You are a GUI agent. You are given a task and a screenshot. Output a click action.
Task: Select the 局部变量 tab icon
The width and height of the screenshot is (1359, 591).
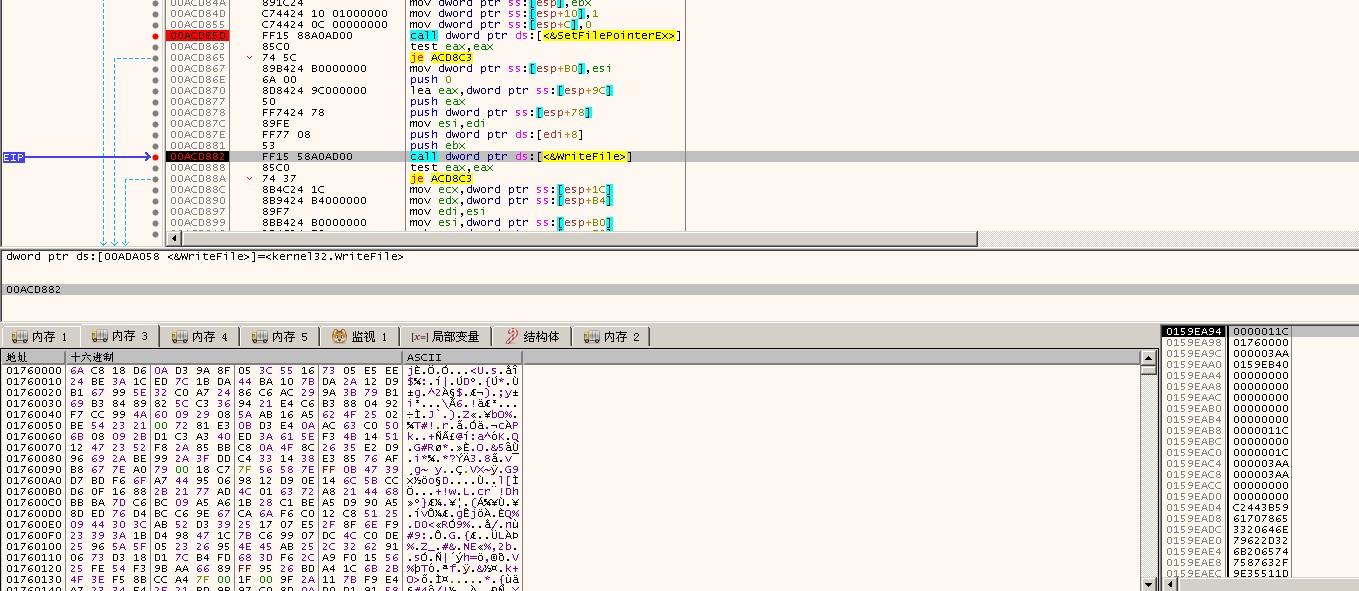pos(420,337)
